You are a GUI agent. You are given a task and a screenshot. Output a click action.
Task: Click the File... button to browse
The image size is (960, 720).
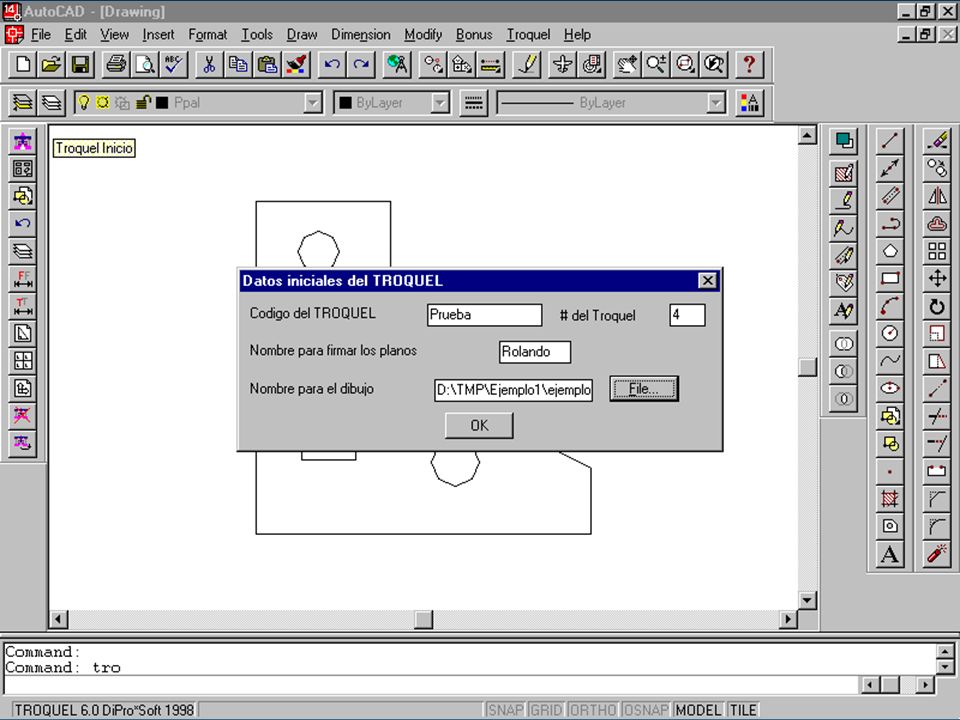click(x=644, y=389)
